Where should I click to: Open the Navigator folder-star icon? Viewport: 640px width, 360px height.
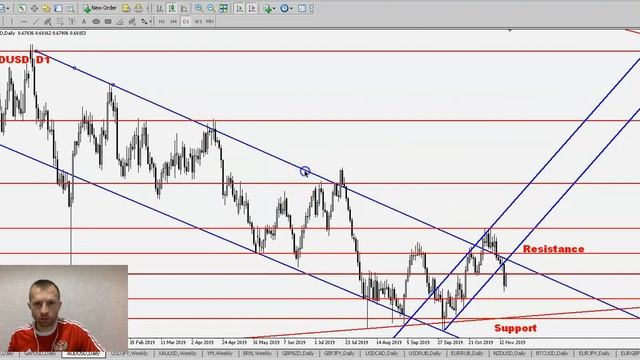[46, 8]
